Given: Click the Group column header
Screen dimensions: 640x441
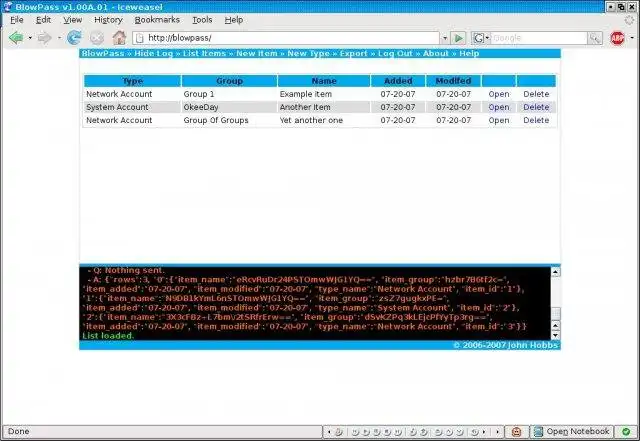Looking at the screenshot, I should click(229, 81).
